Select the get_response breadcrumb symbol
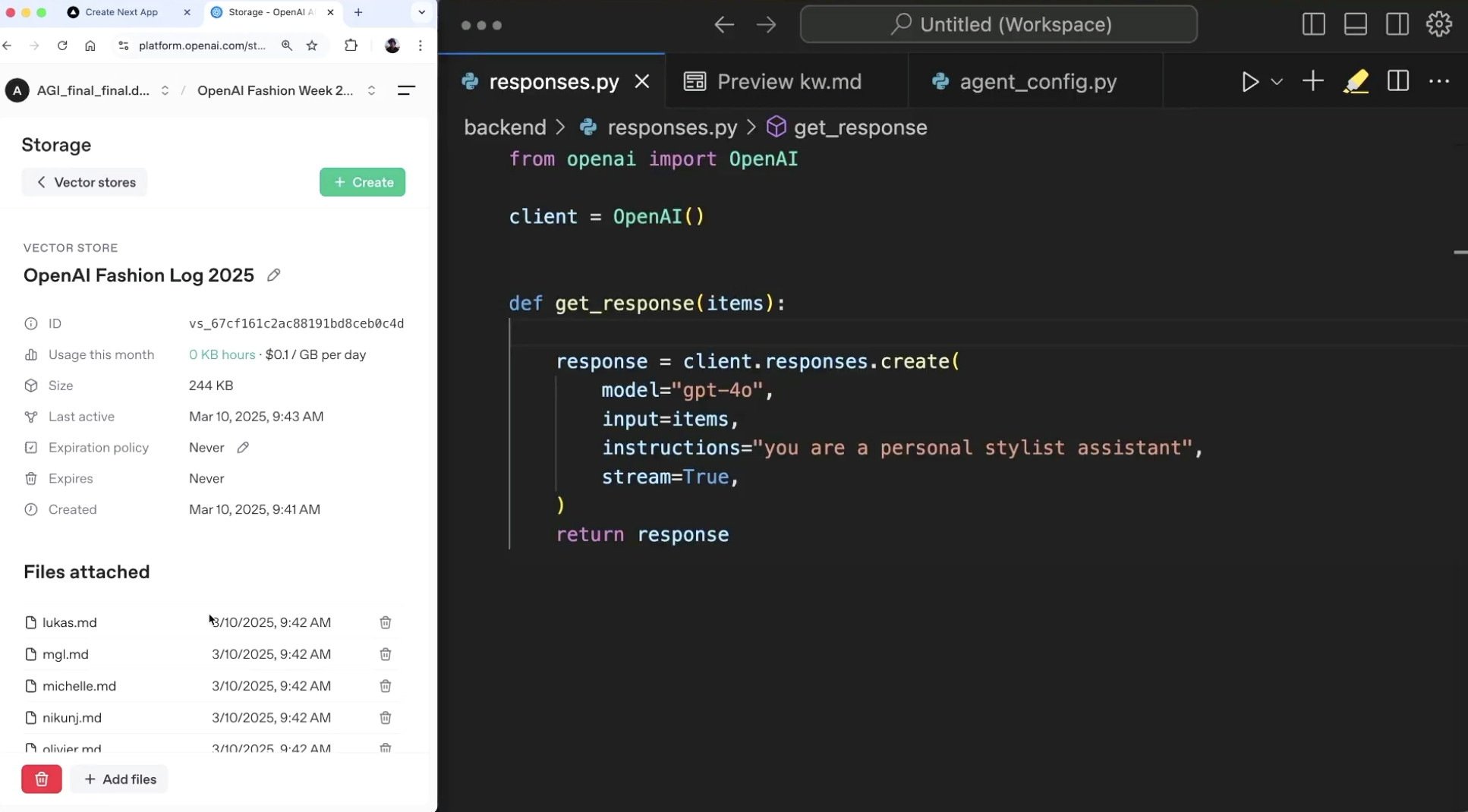 [846, 127]
